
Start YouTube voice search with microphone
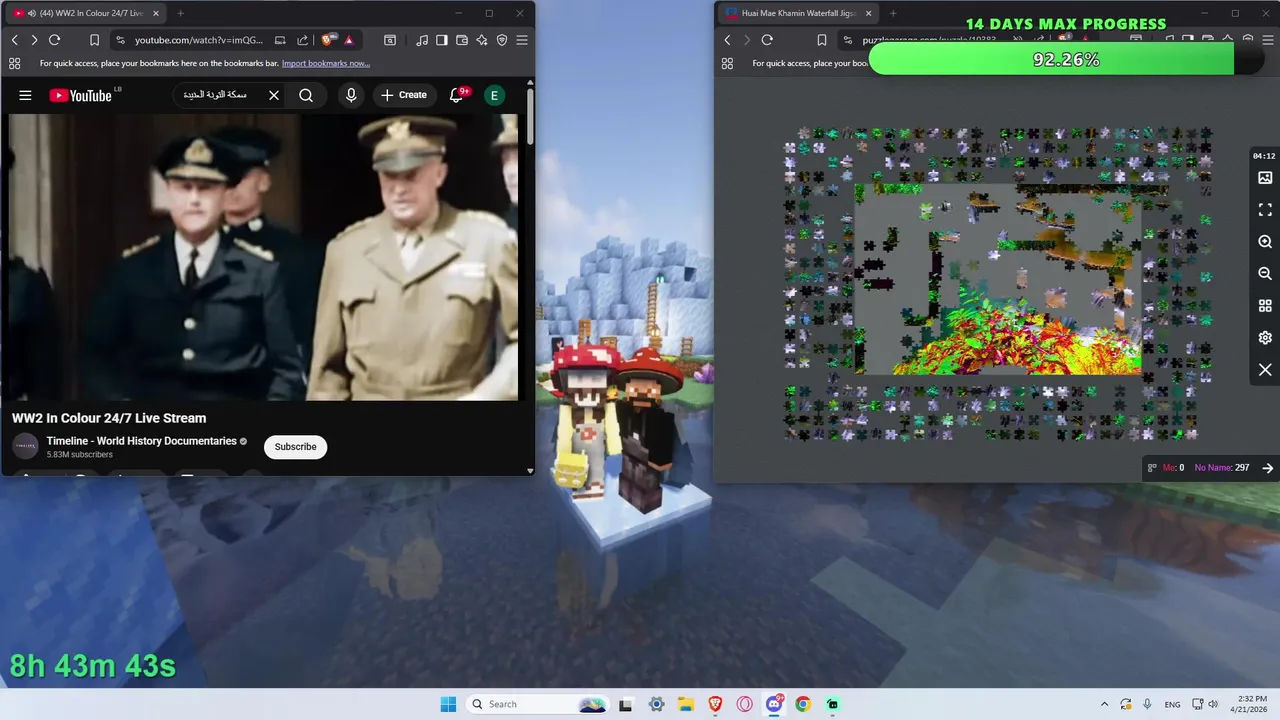350,95
